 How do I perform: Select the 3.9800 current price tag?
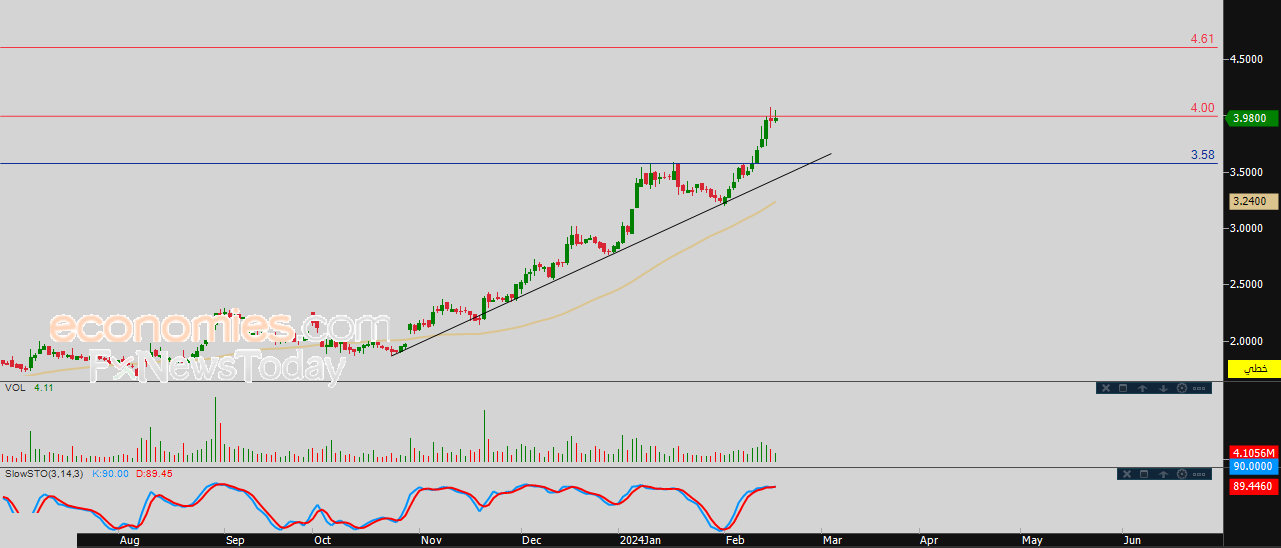pyautogui.click(x=1254, y=118)
